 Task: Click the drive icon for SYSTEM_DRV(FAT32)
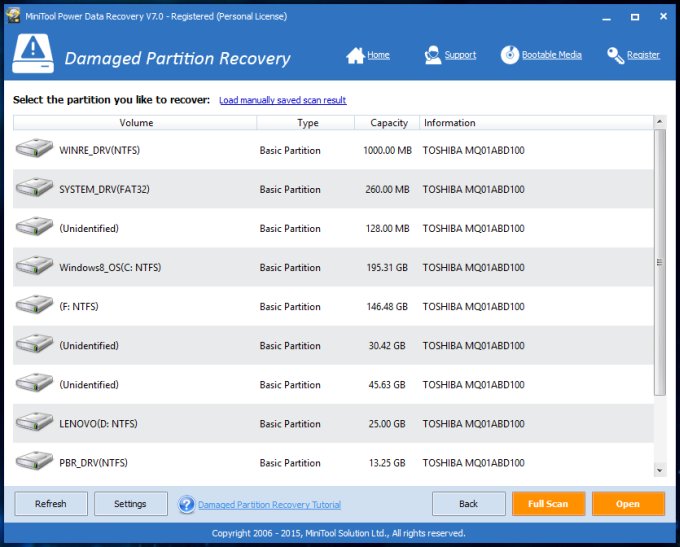[x=34, y=187]
